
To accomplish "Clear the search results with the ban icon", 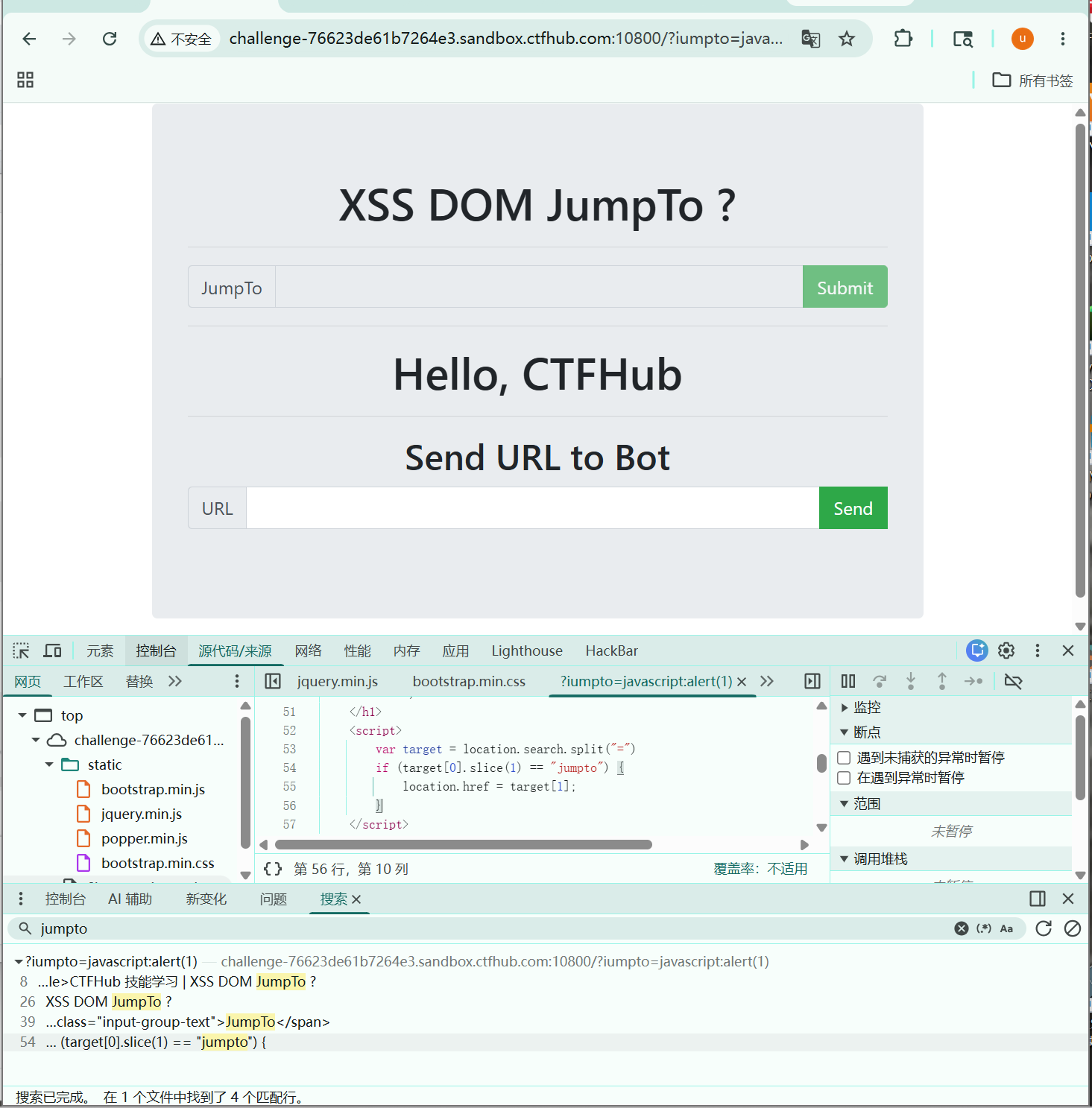I will 1073,928.
